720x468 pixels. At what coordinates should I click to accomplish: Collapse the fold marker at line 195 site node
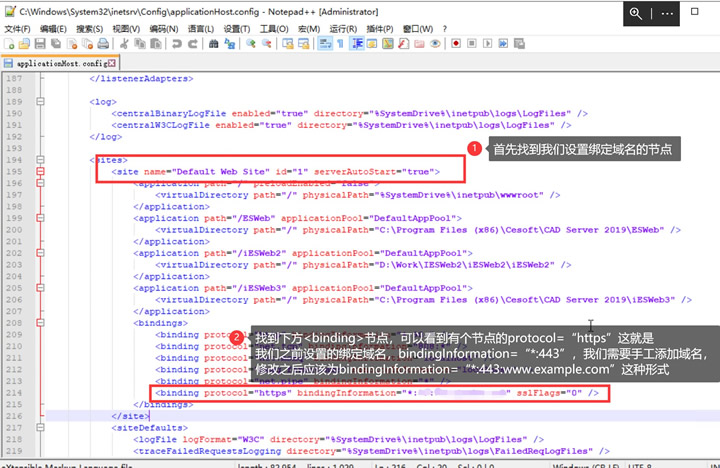[40, 172]
